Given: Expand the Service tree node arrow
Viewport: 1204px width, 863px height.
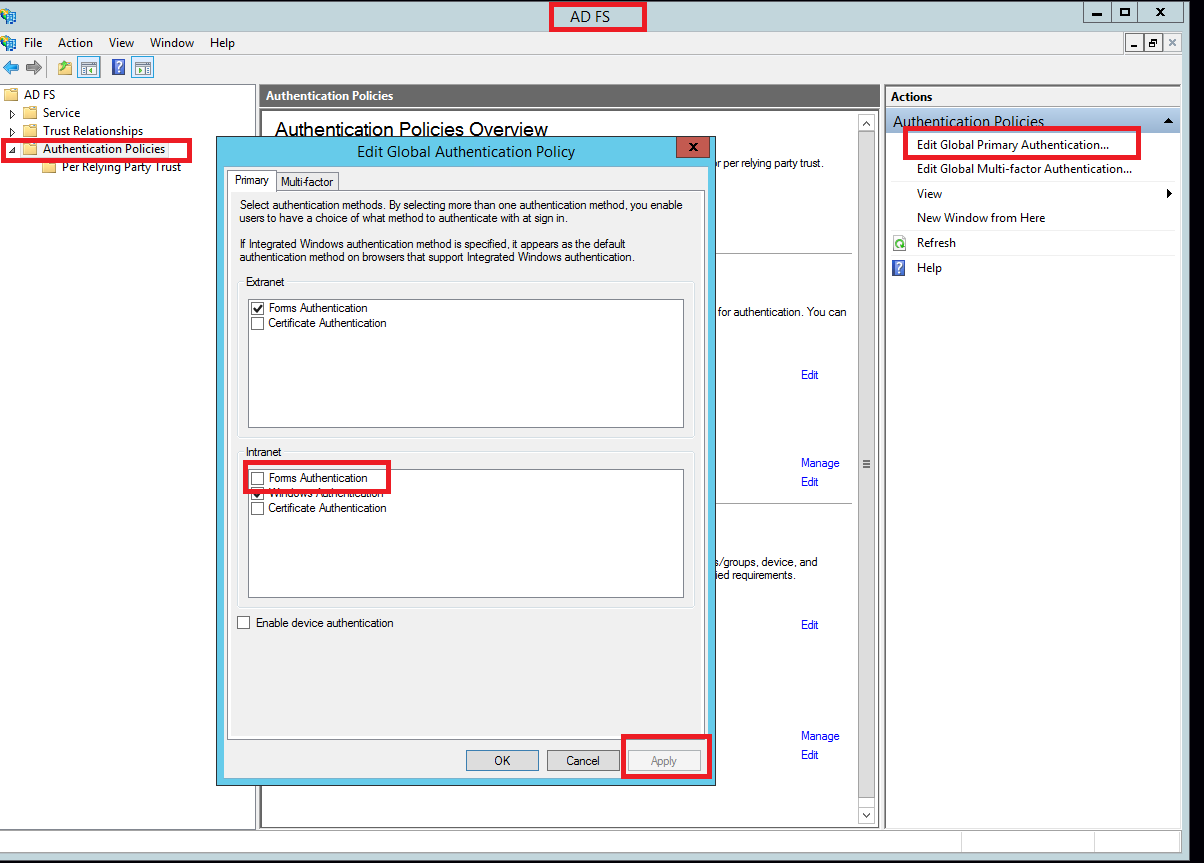Looking at the screenshot, I should pyautogui.click(x=12, y=114).
